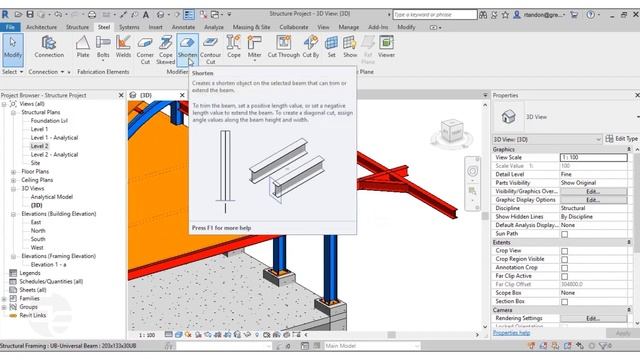
Task: Expand the Floor Plans tree node
Action: click(13, 172)
